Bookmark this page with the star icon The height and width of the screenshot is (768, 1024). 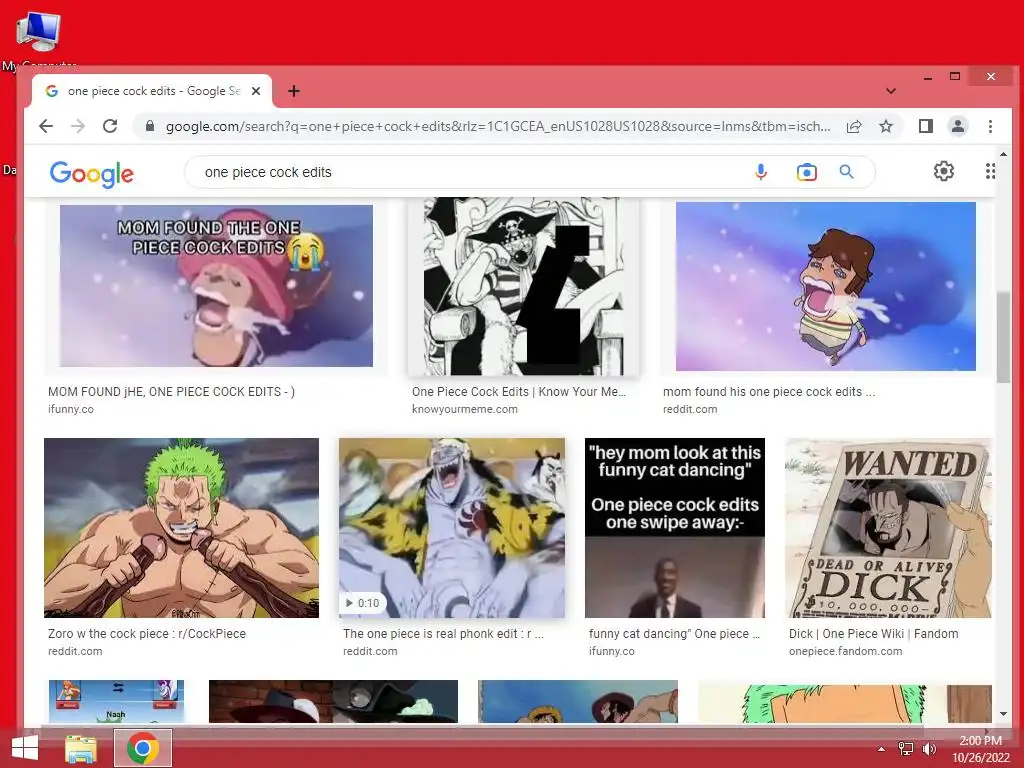[x=886, y=126]
